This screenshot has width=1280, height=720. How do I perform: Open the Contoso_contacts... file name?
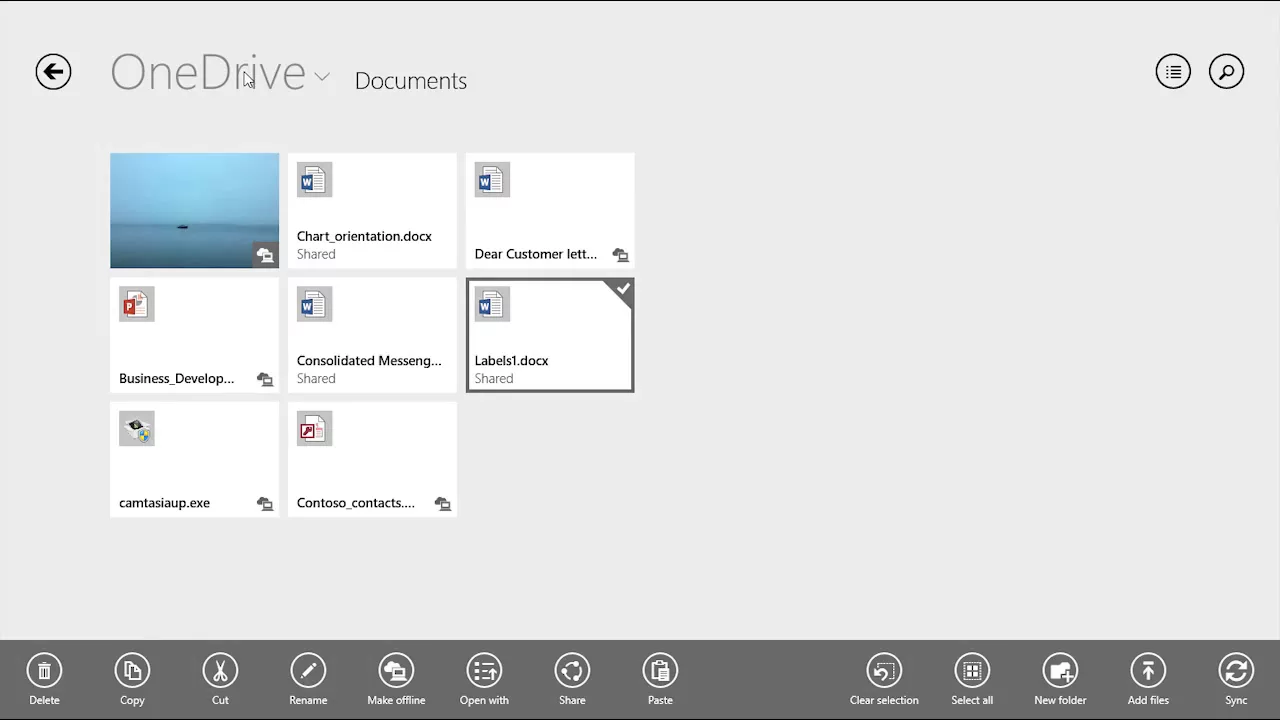coord(355,503)
